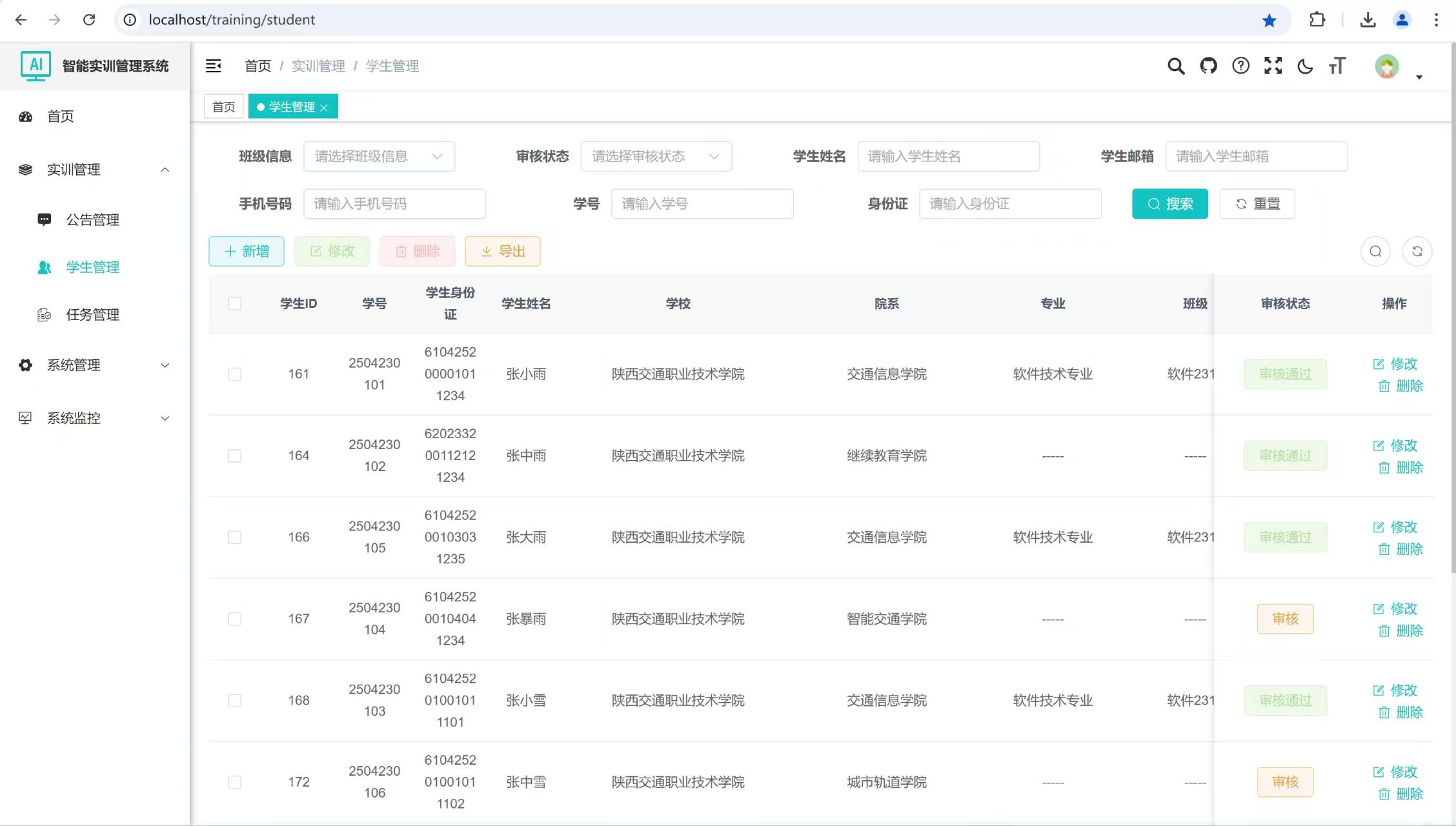Collapse sidebar with hamburger icon
This screenshot has width=1456, height=826.
point(214,66)
